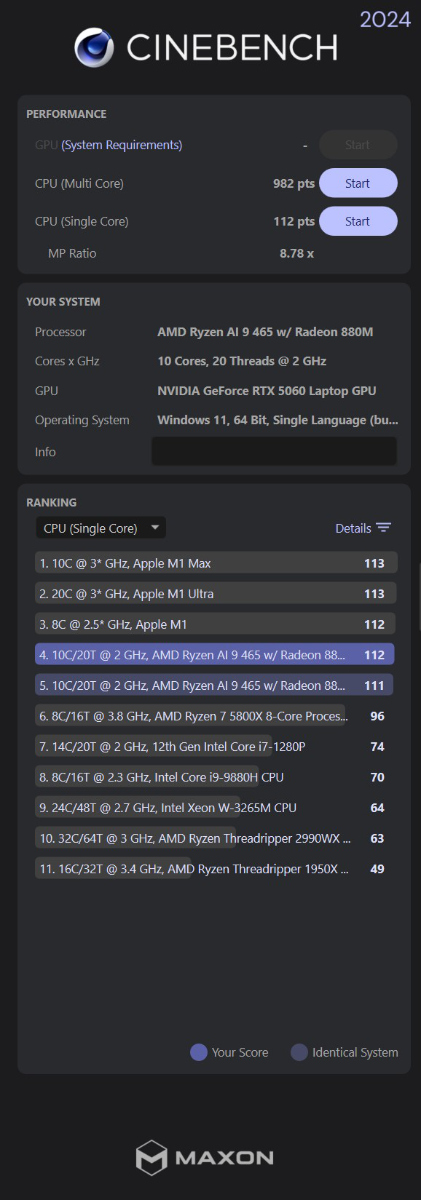Click the Your Score legend circle
This screenshot has height=1200, width=421.
point(199,1052)
